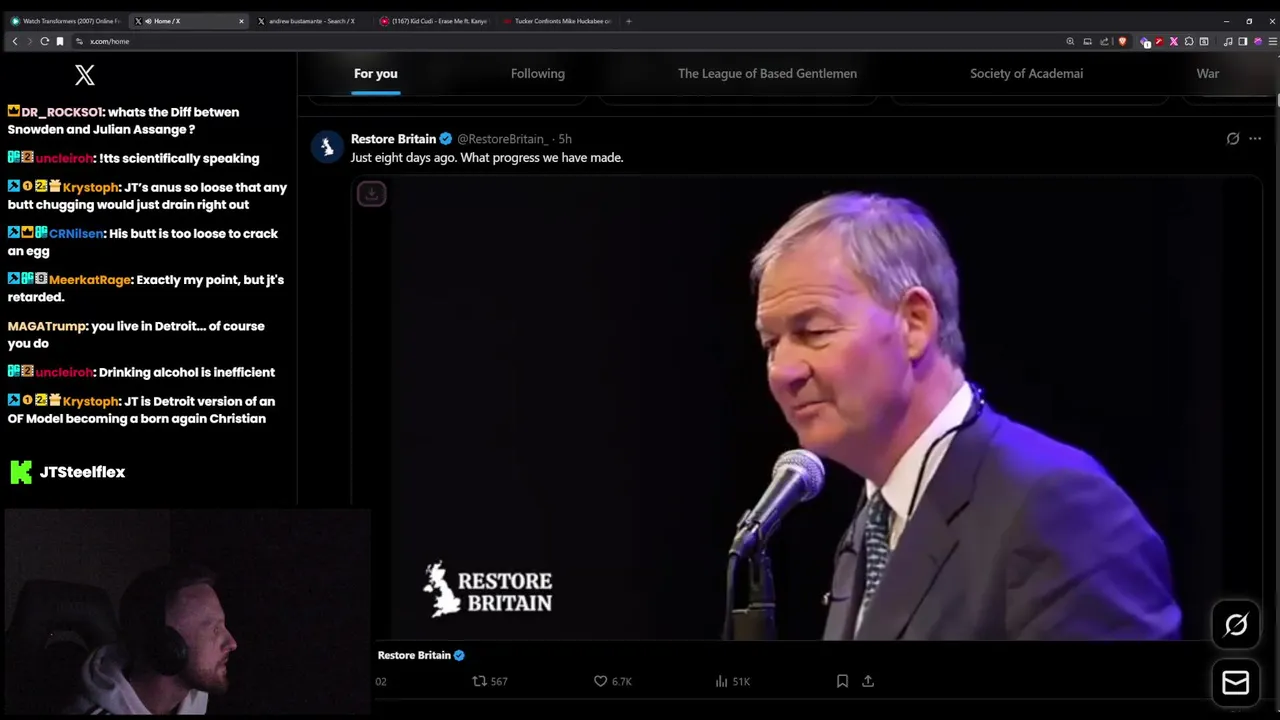Switch to the Following tab
Viewport: 1280px width, 720px height.
coord(538,73)
